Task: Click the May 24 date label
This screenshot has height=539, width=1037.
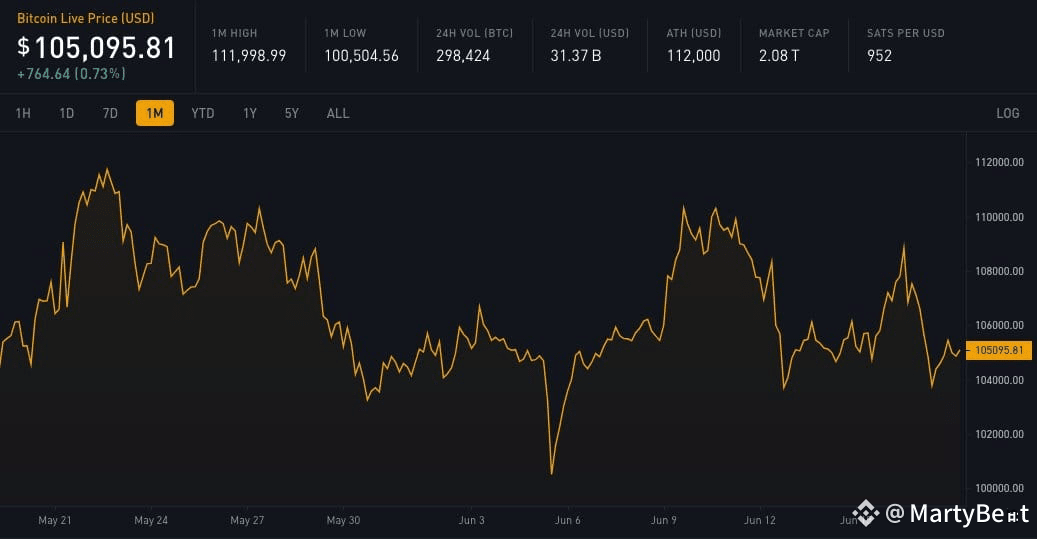Action: coord(151,520)
